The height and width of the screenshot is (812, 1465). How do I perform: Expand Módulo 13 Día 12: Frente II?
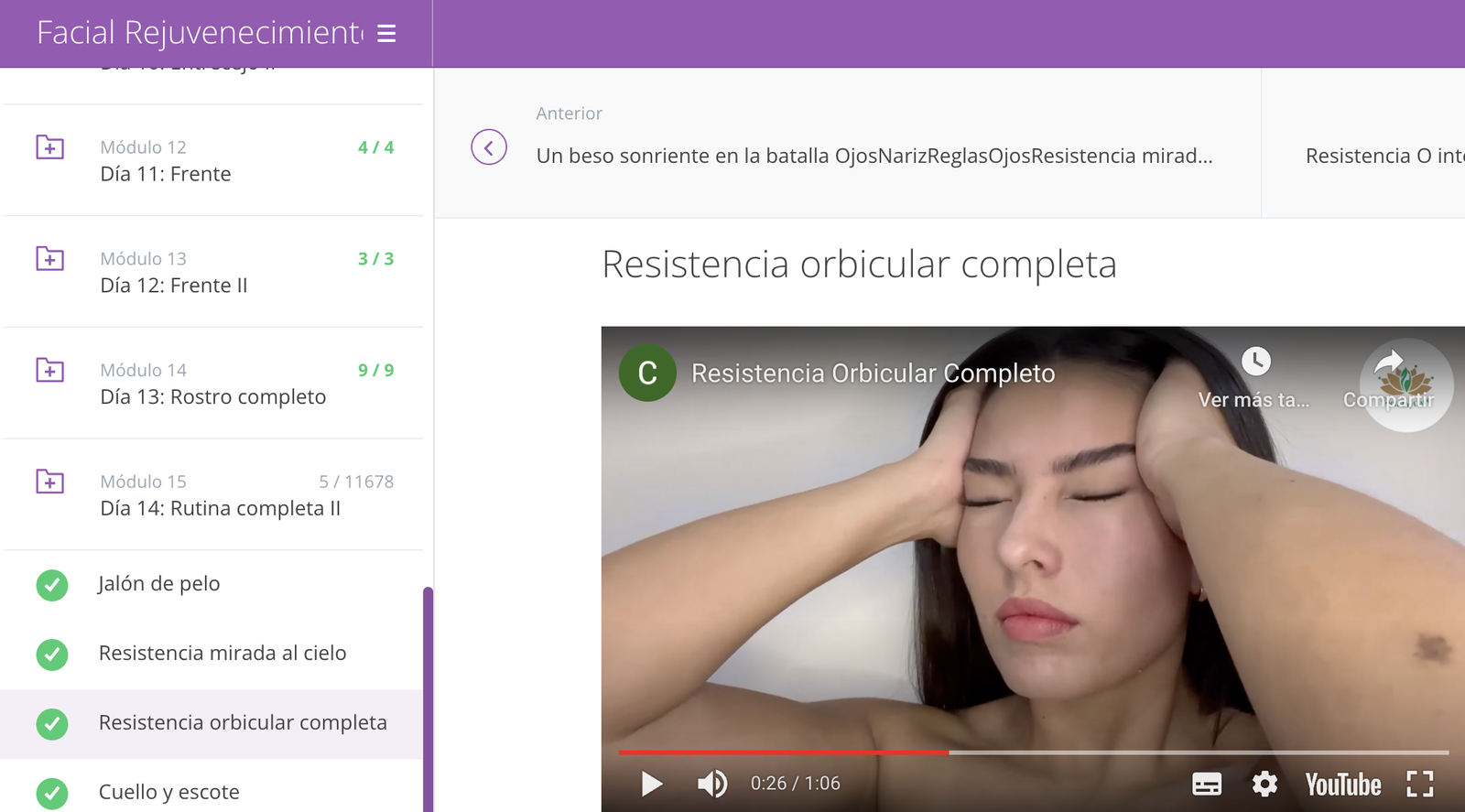[50, 259]
